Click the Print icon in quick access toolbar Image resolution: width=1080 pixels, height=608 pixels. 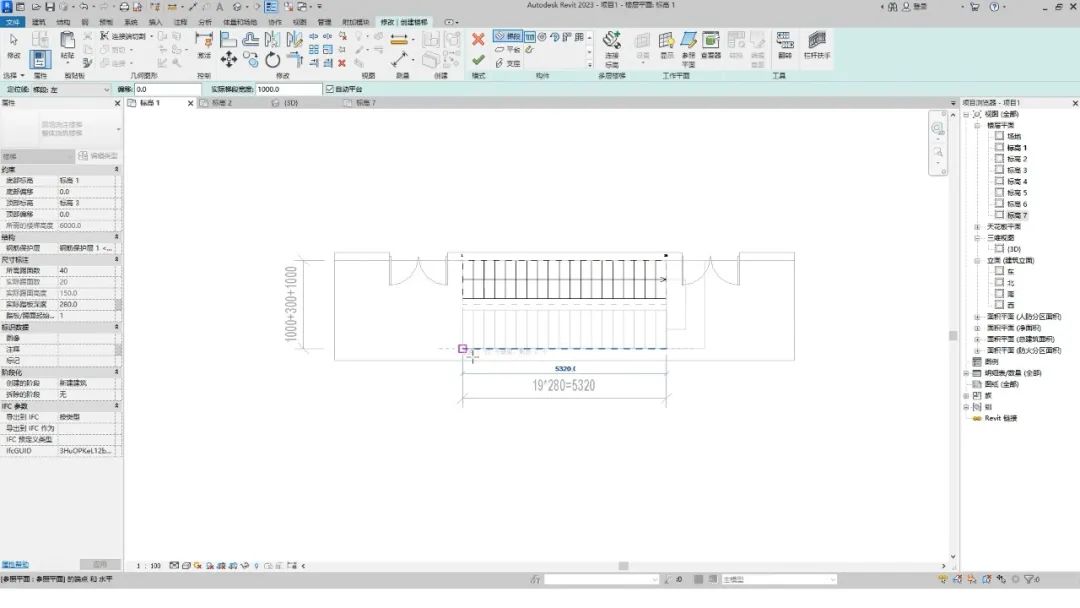click(x=124, y=6)
